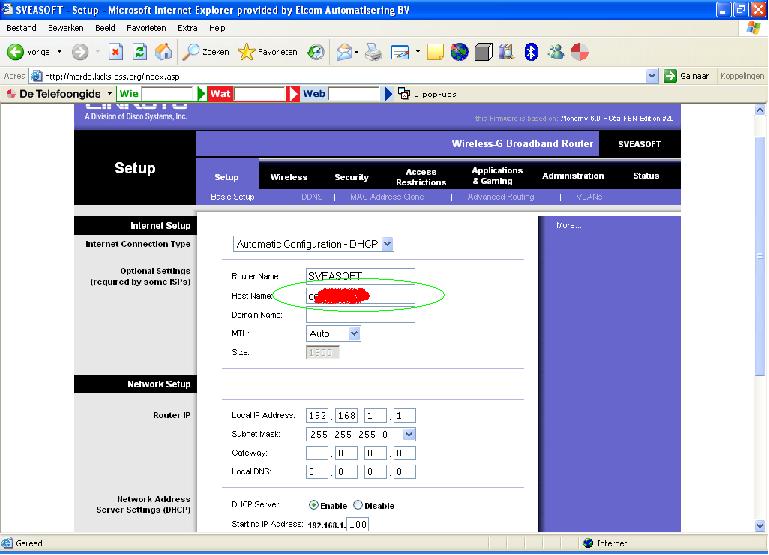The image size is (769, 555).
Task: Click the Refresh page icon
Action: pos(140,51)
